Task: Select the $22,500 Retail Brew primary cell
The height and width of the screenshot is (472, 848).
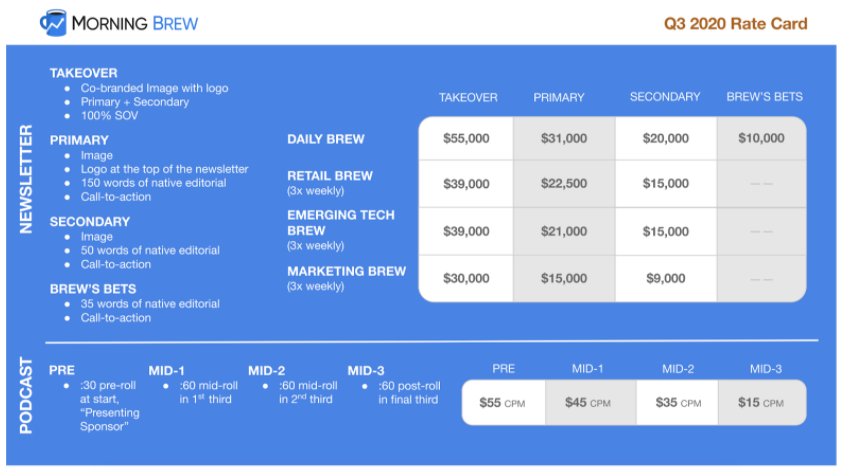Action: point(564,184)
